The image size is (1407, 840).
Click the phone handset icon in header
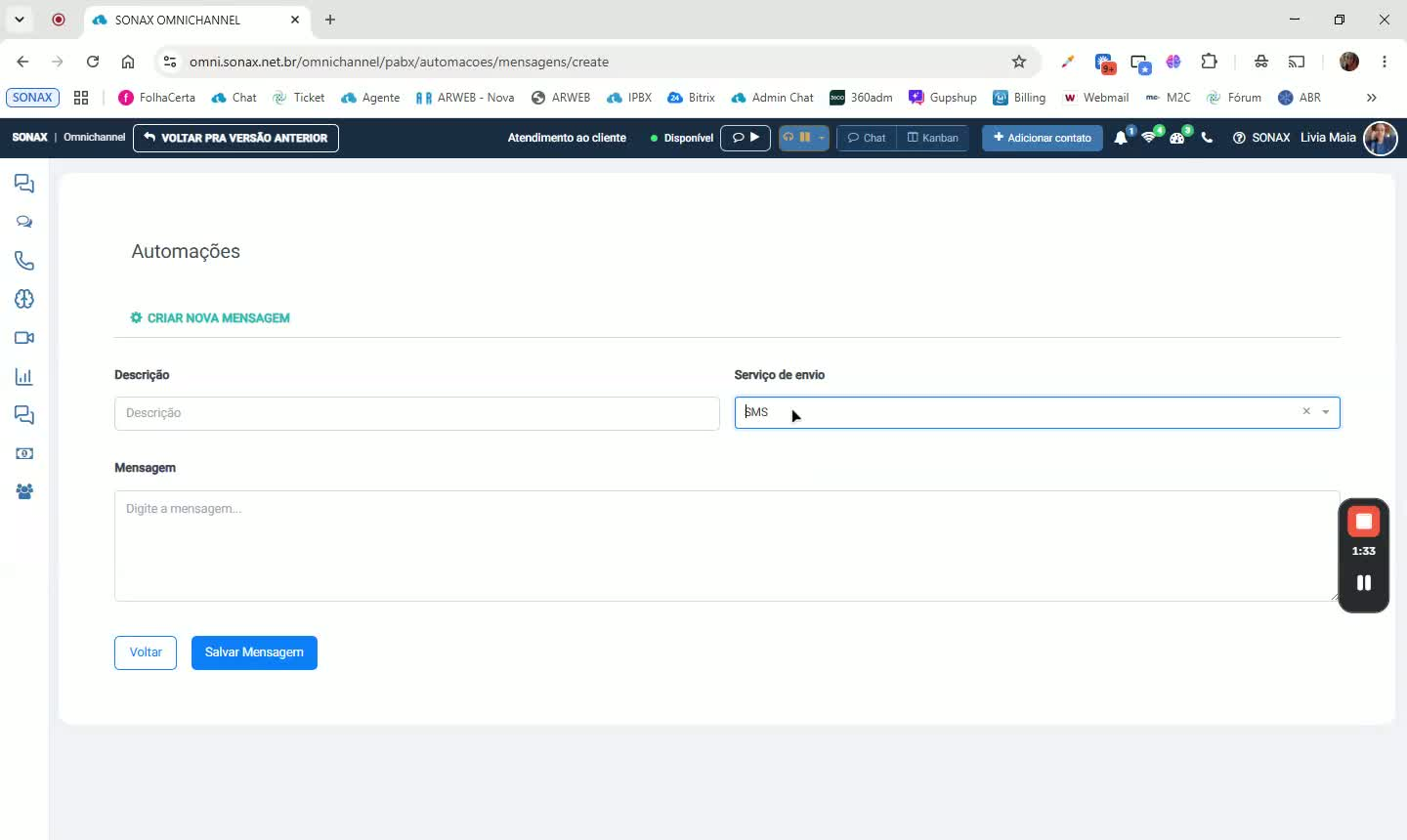[x=1207, y=138]
